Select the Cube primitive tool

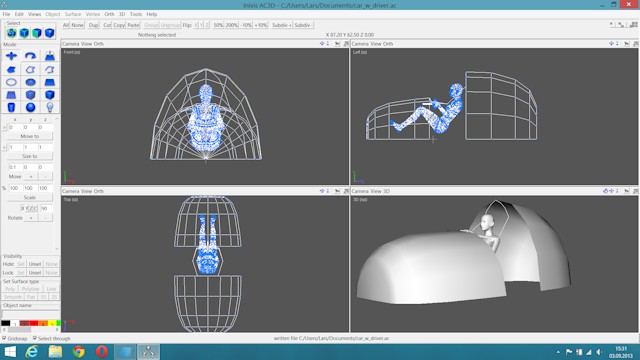tap(49, 95)
